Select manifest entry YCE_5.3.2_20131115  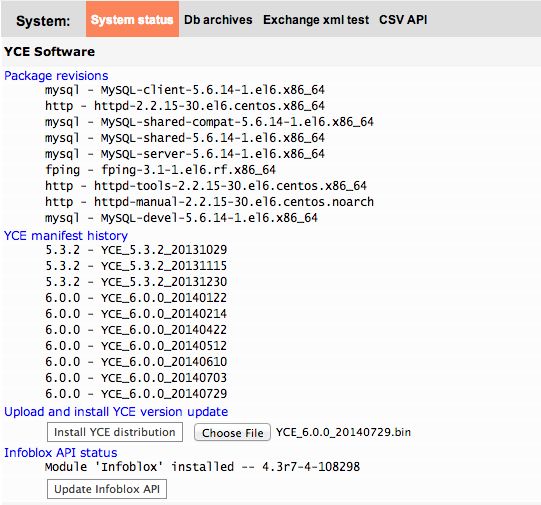(136, 266)
